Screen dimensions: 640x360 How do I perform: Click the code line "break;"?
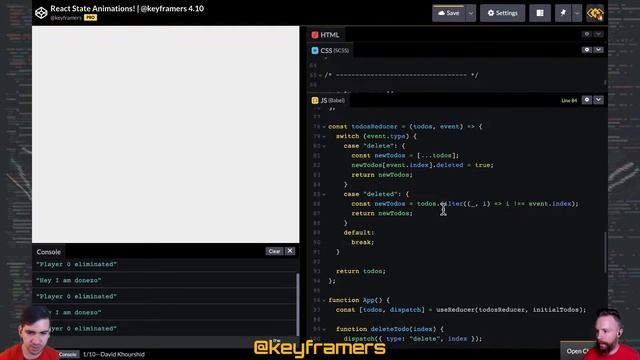coord(362,242)
